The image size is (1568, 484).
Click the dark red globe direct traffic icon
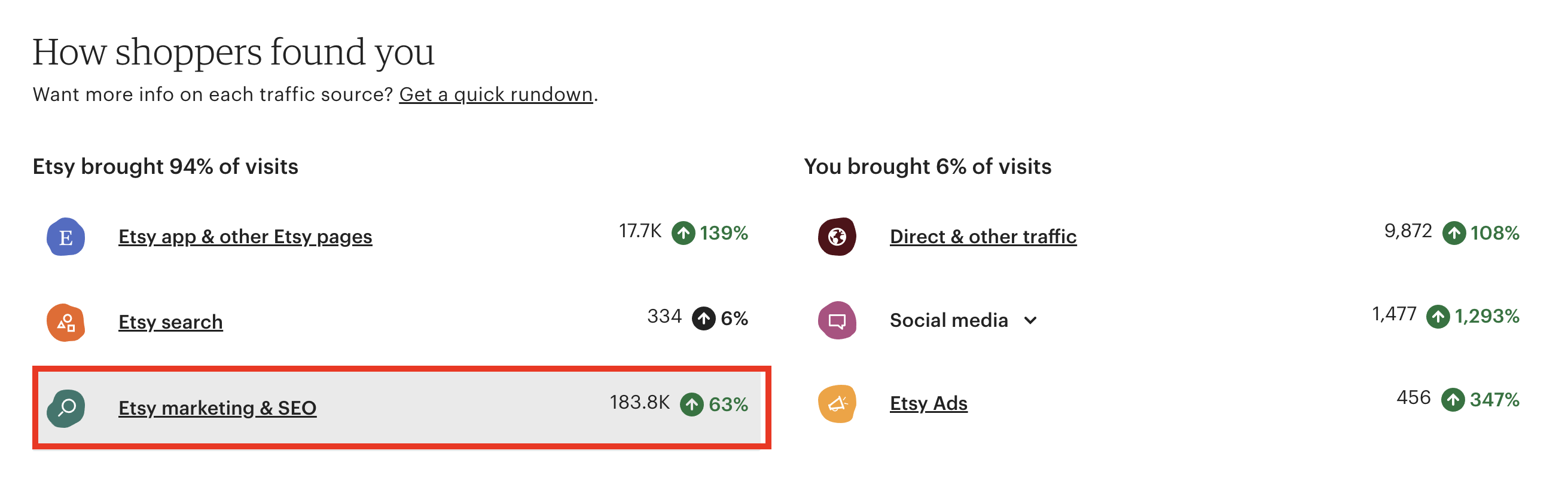click(837, 237)
